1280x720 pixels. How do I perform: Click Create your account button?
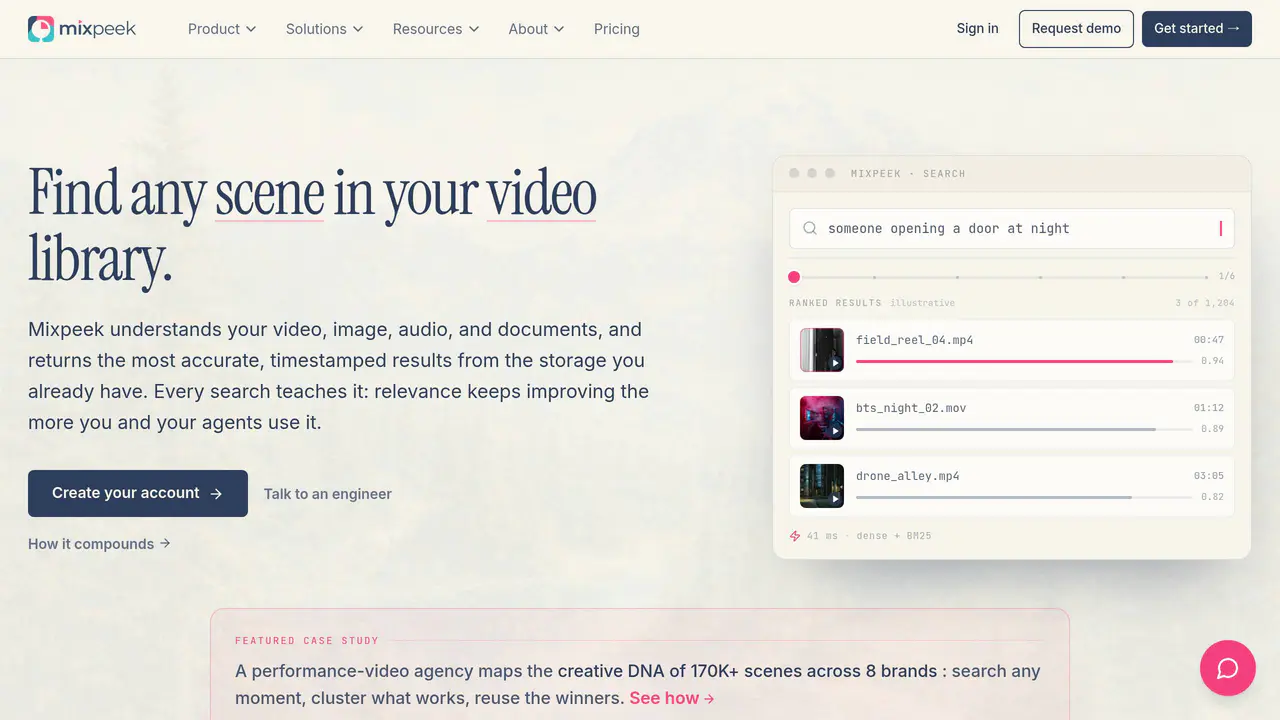click(x=138, y=493)
